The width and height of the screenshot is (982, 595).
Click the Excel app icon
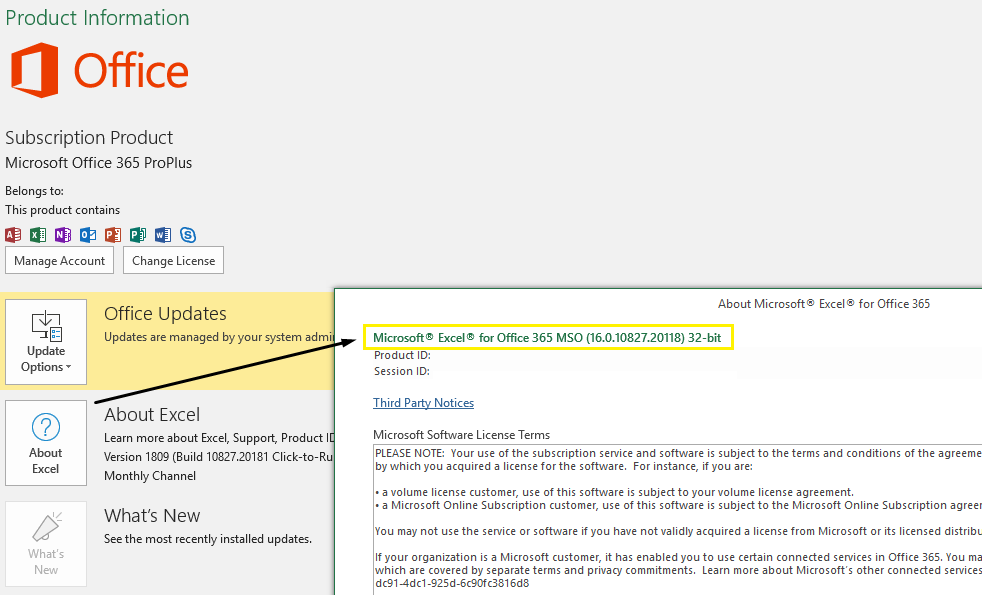[38, 235]
